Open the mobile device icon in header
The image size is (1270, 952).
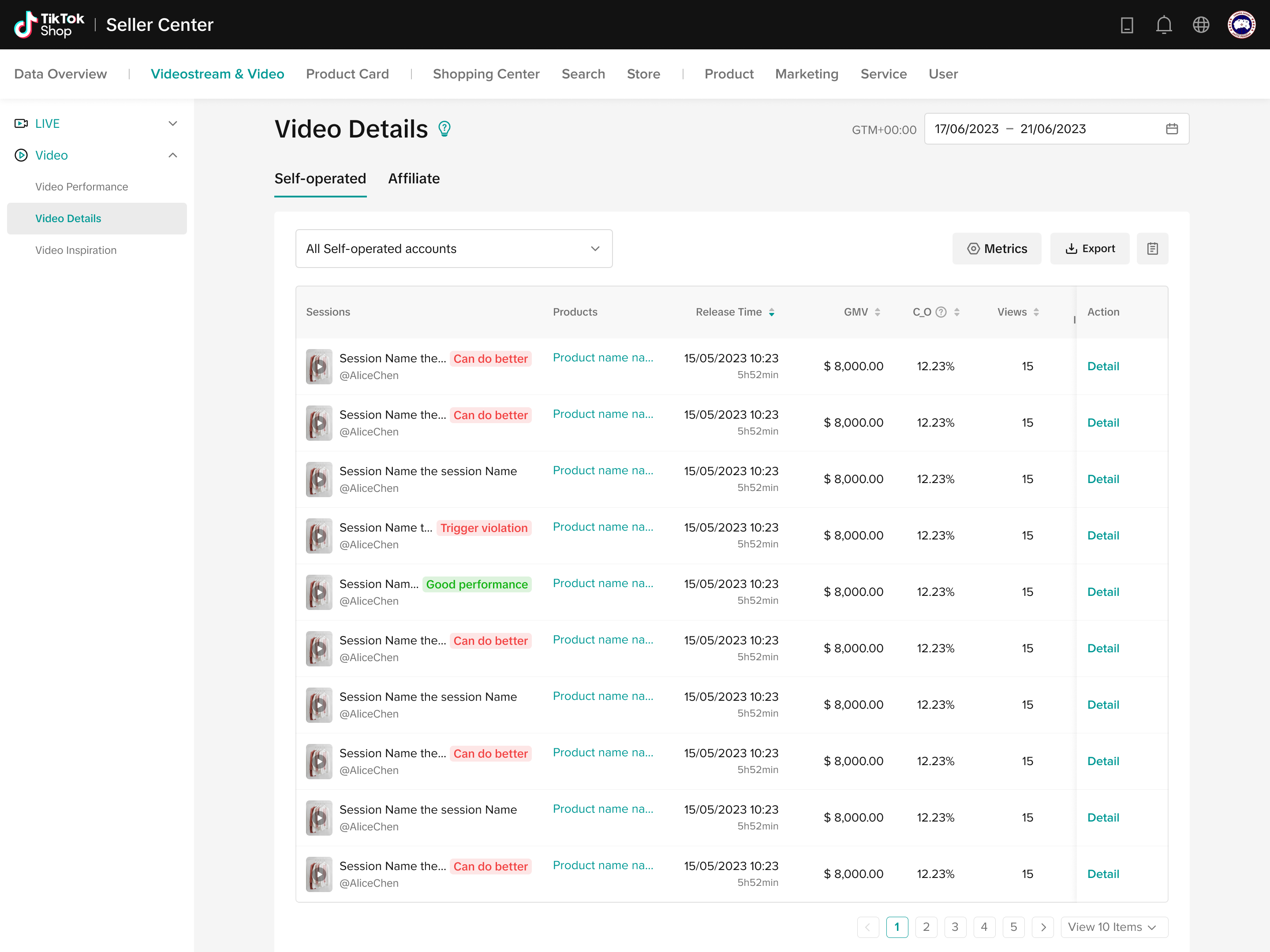[x=1127, y=25]
